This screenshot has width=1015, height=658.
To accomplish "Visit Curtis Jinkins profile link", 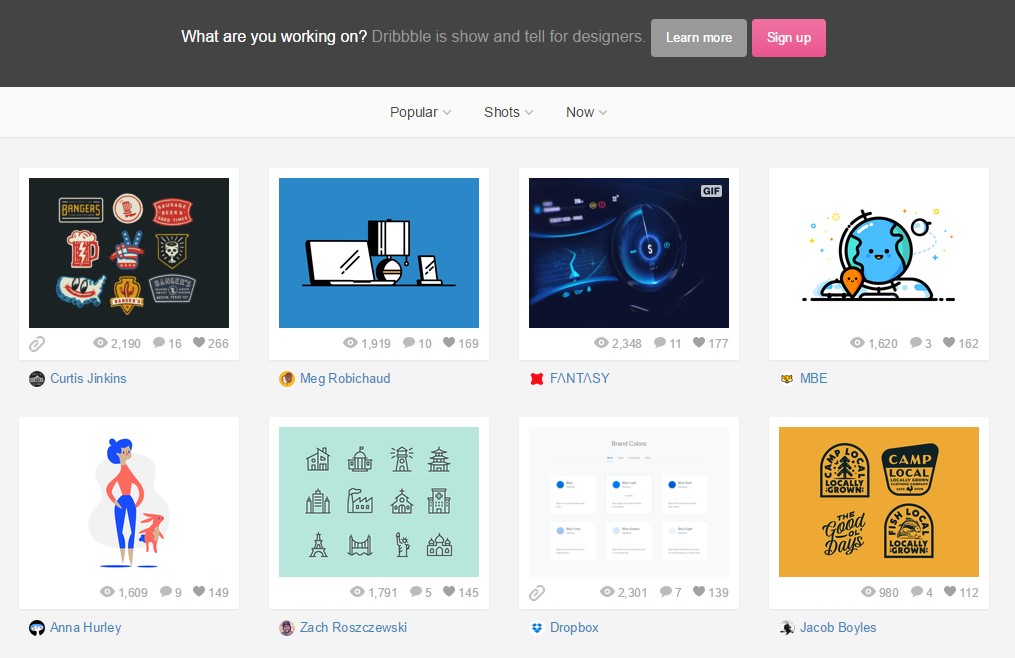I will [x=88, y=378].
